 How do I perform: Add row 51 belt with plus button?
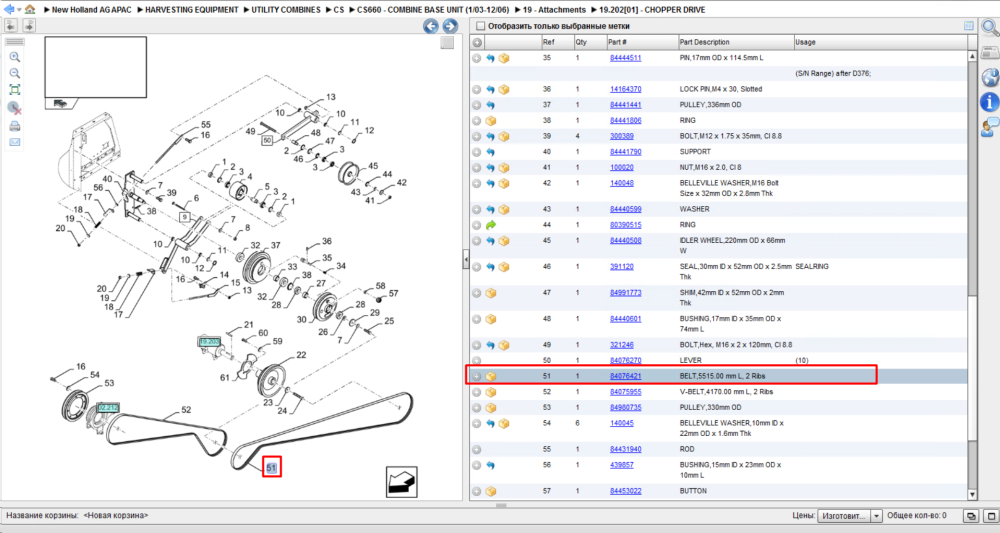tap(476, 376)
